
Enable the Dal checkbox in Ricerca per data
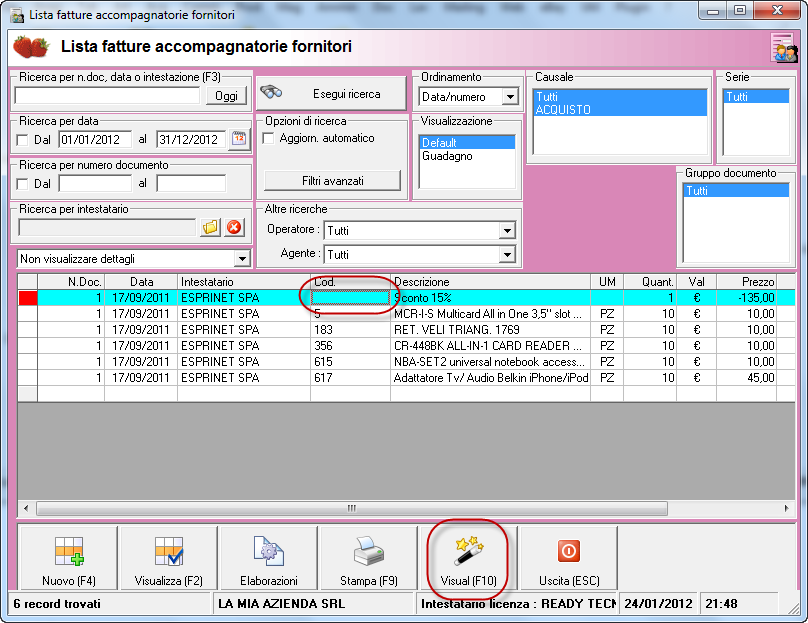click(x=22, y=140)
